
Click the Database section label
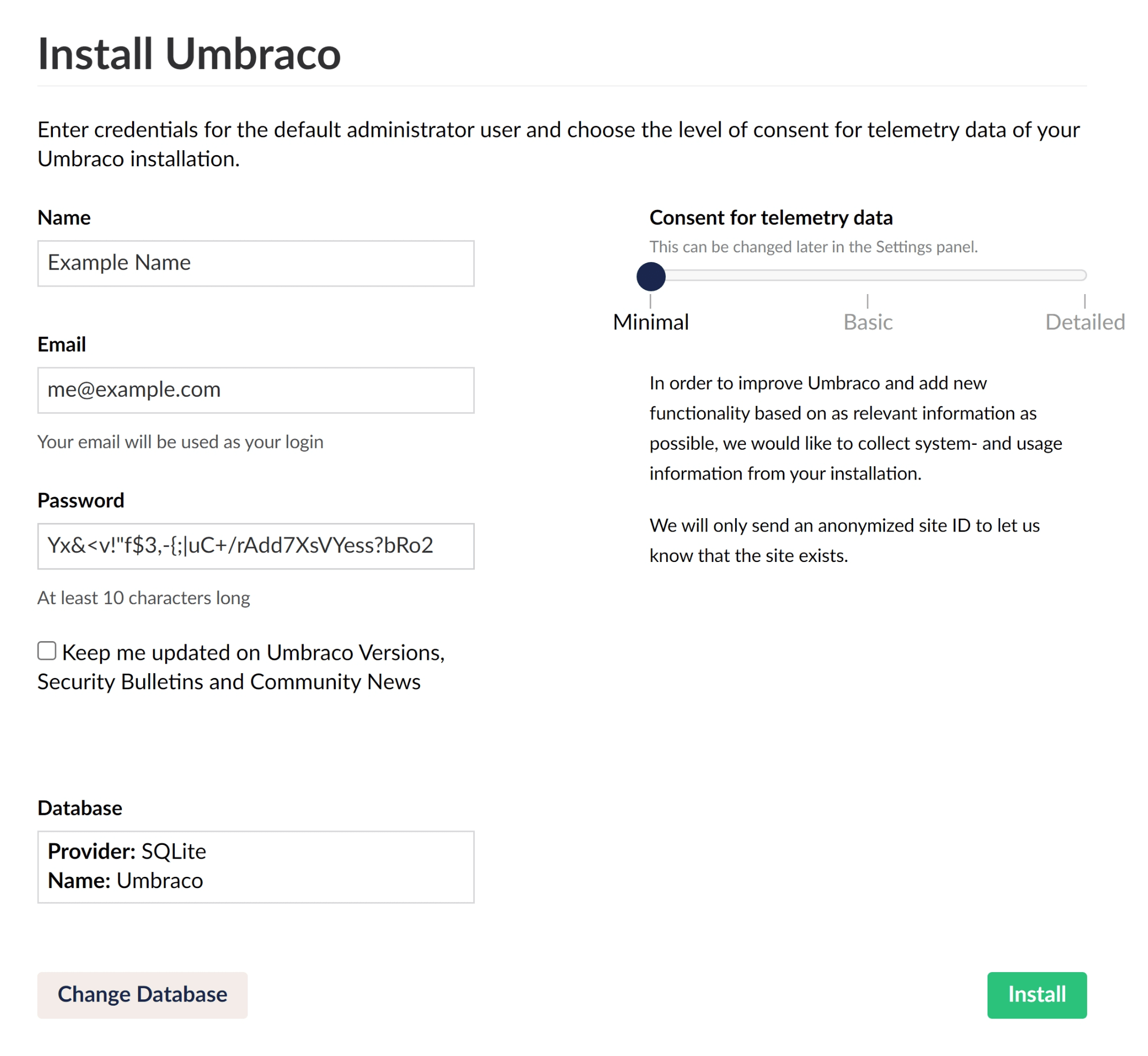click(x=80, y=808)
